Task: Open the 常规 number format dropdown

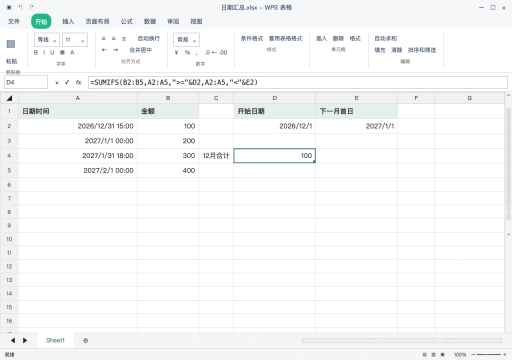Action: (x=186, y=40)
